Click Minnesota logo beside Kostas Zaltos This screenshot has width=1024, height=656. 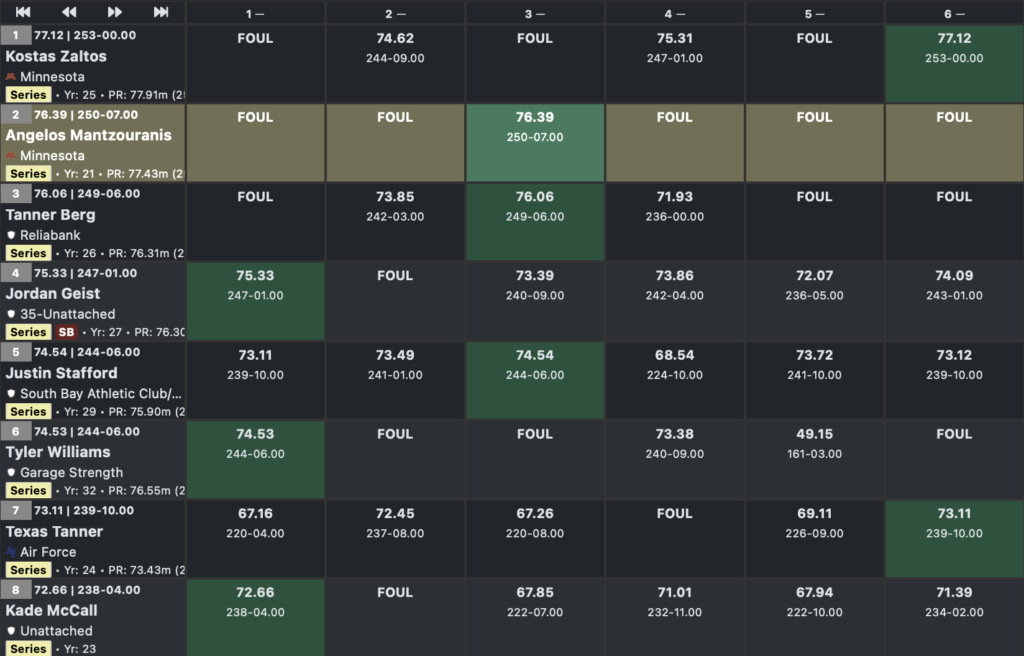click(12, 77)
